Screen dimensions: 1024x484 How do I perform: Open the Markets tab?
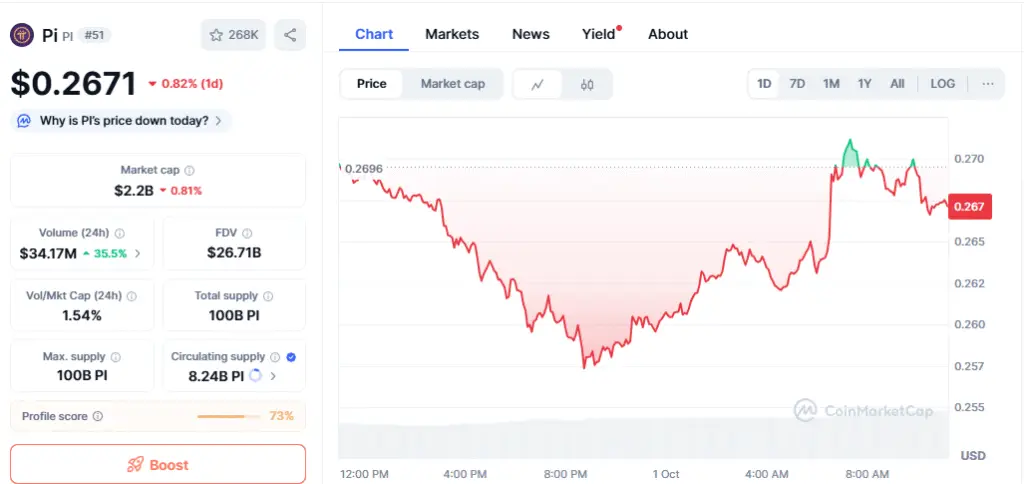[452, 34]
